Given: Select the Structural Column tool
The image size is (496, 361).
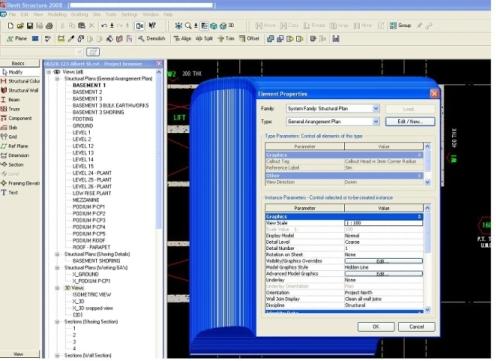Looking at the screenshot, I should (x=20, y=81).
